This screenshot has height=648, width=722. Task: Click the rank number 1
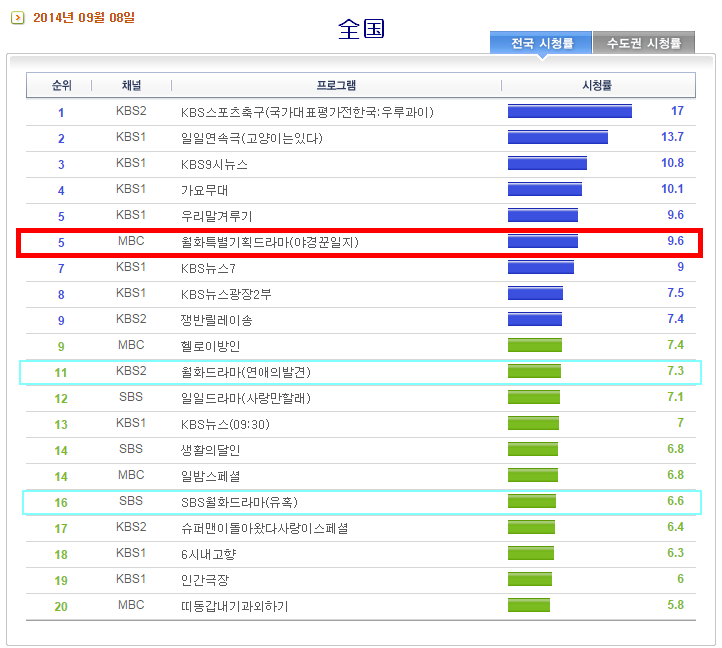tap(61, 113)
